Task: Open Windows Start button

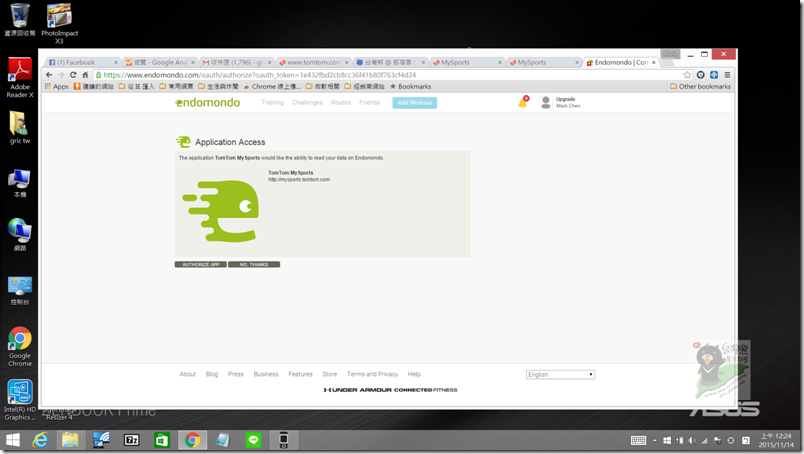Action: coord(13,440)
